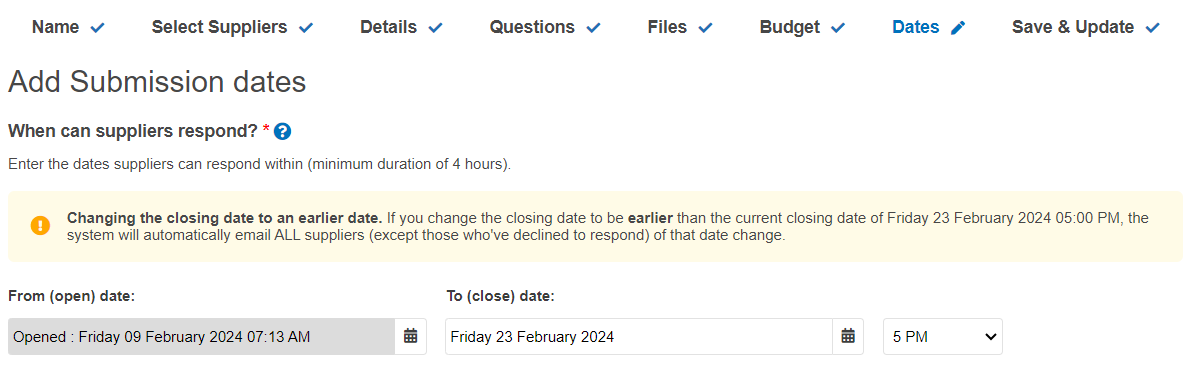The image size is (1185, 376).
Task: Go to the Select Suppliers step
Action: pos(219,27)
